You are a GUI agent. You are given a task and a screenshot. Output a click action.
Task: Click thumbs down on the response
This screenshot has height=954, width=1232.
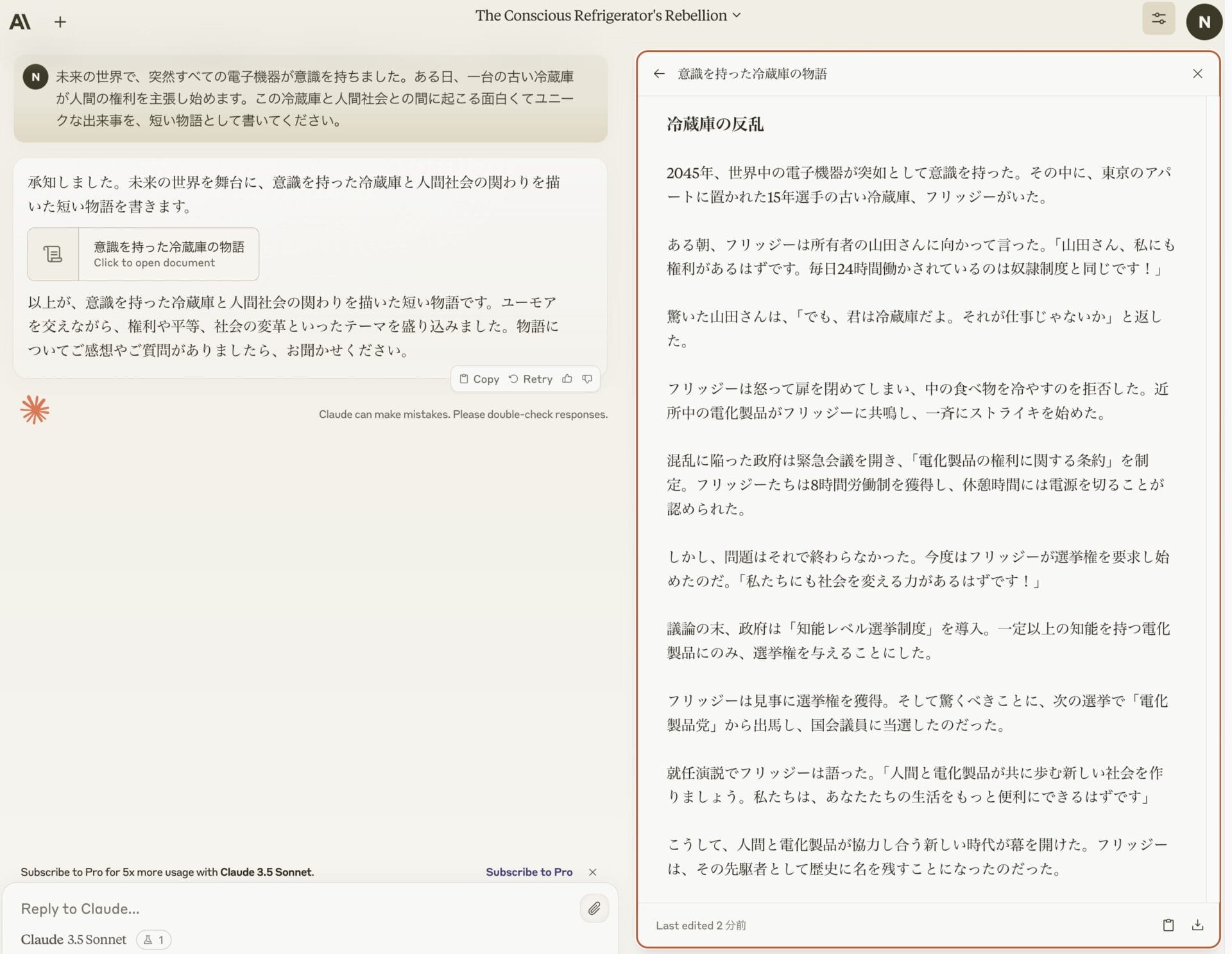(587, 379)
